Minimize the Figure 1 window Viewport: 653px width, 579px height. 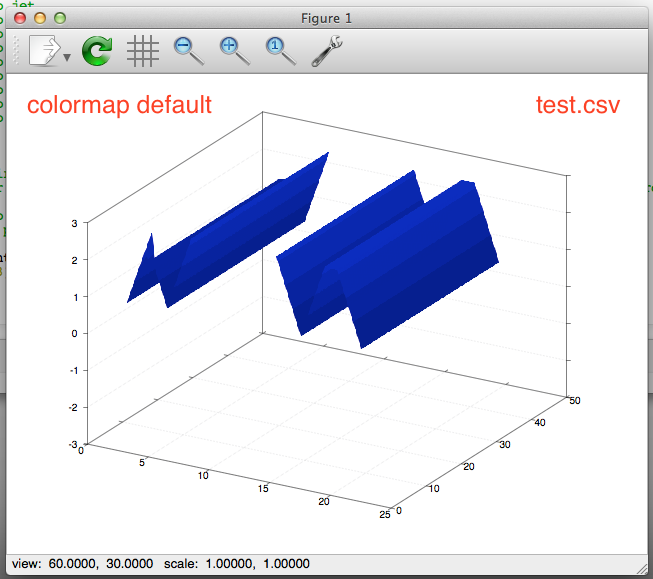[40, 18]
